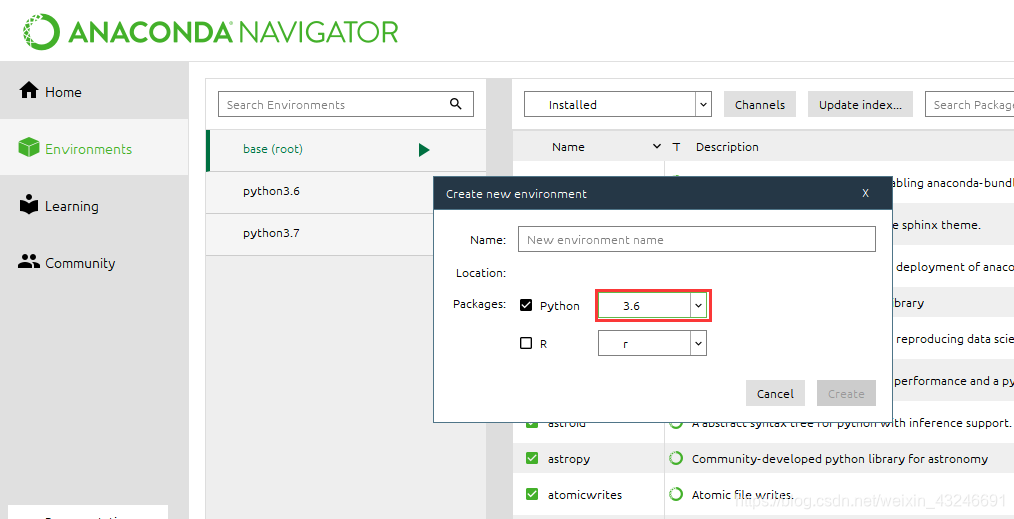
Task: Click the Atomic file writes description
Action: [742, 495]
